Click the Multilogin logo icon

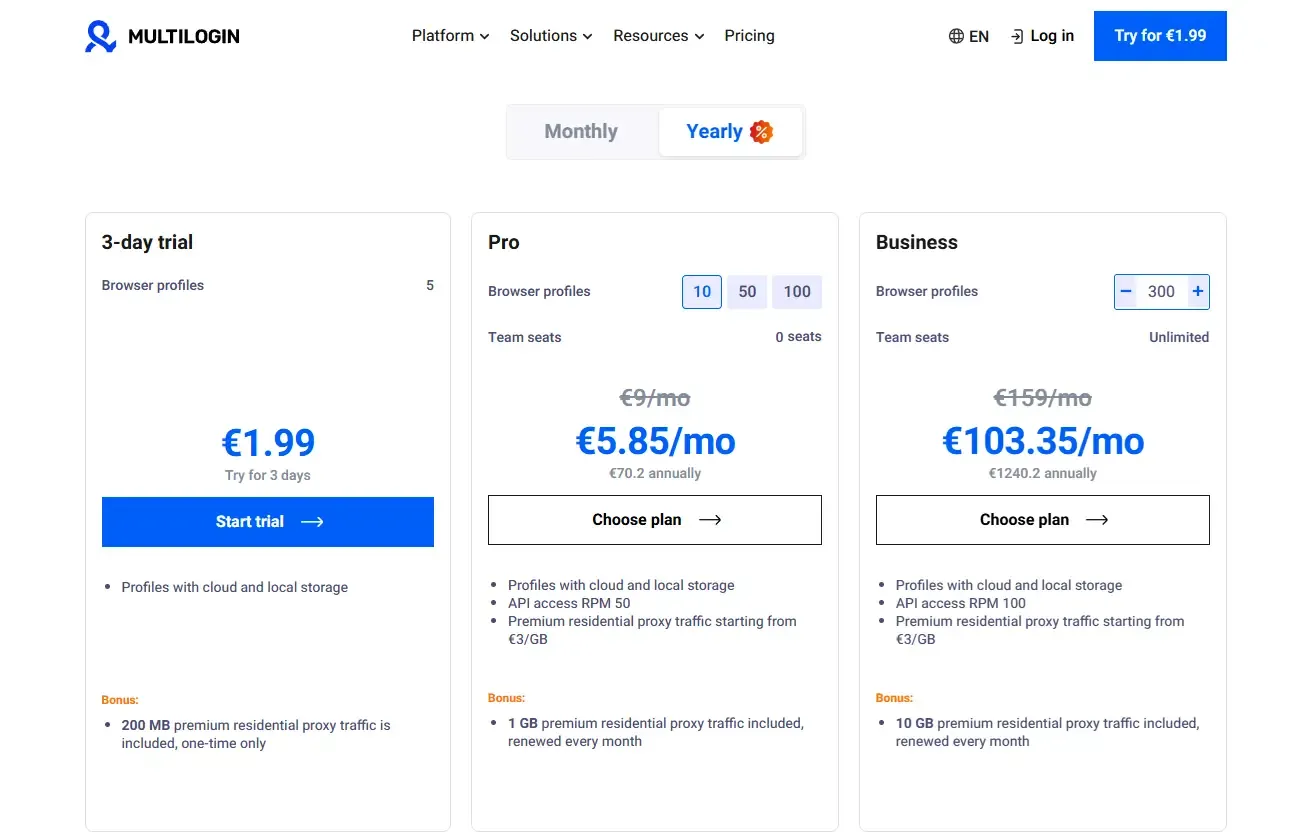click(100, 35)
